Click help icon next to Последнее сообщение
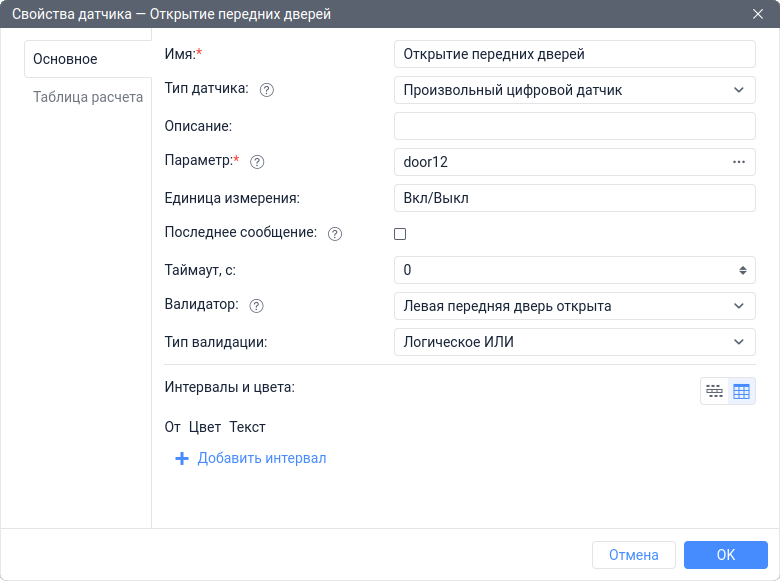 click(335, 234)
